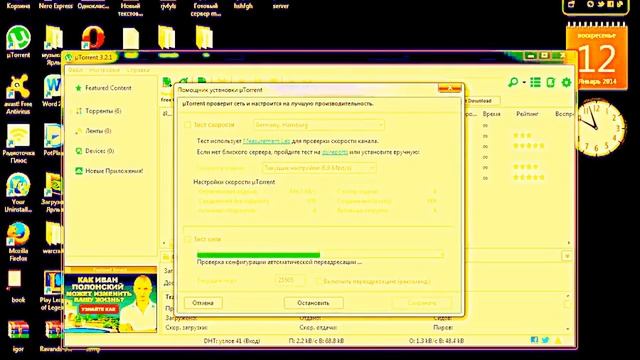Toggle the Тест скорости checkbox

[x=187, y=125]
